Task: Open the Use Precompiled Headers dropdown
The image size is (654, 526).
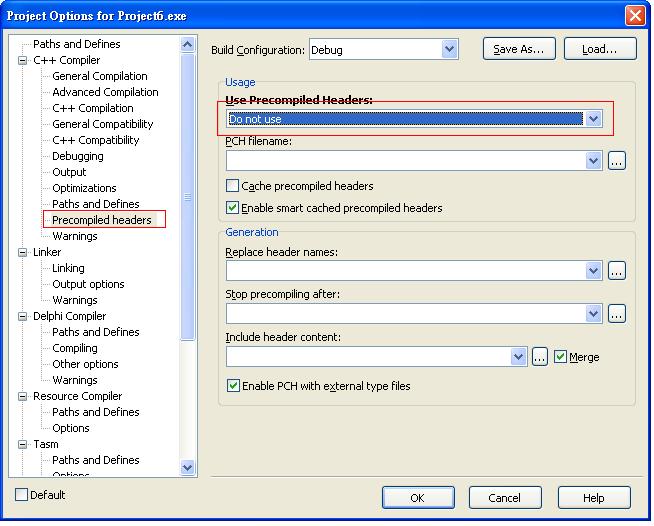Action: point(593,119)
